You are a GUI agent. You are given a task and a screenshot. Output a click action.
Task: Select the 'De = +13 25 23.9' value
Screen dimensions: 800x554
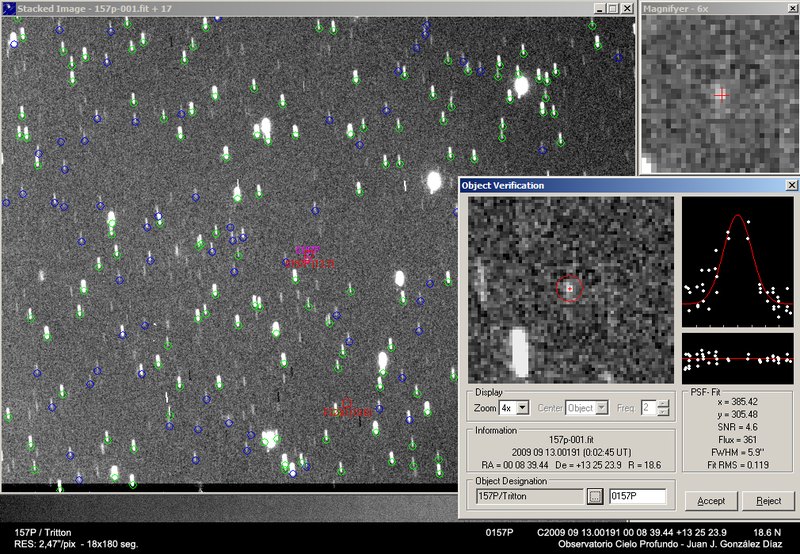click(588, 465)
